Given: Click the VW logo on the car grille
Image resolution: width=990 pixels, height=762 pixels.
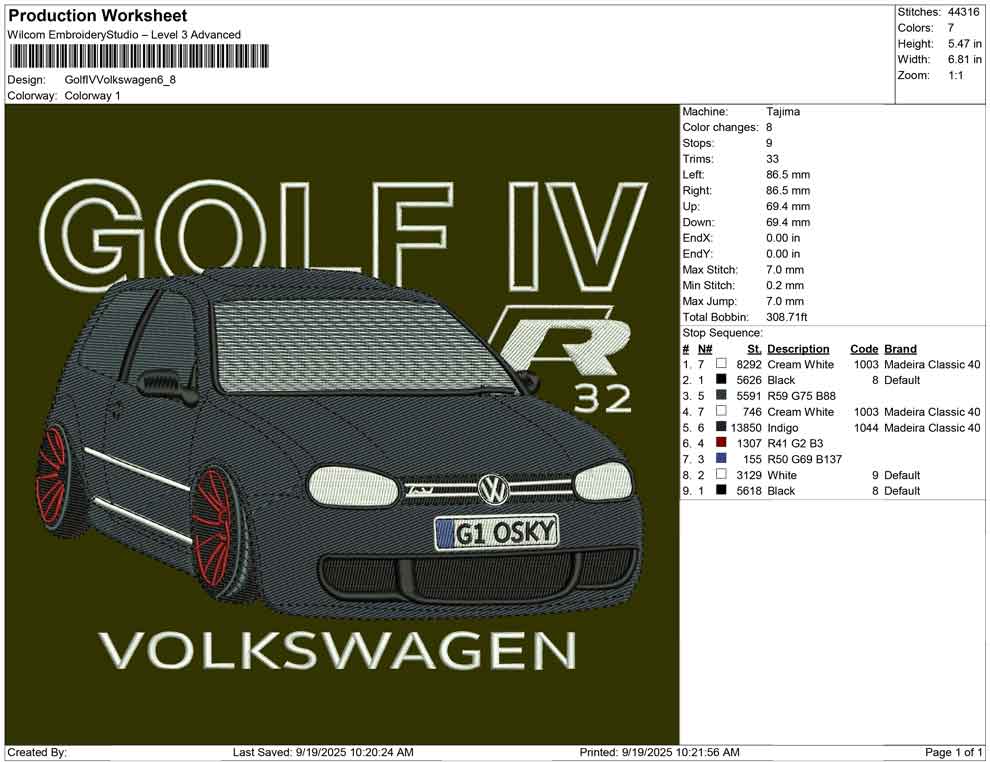Looking at the screenshot, I should coord(492,489).
